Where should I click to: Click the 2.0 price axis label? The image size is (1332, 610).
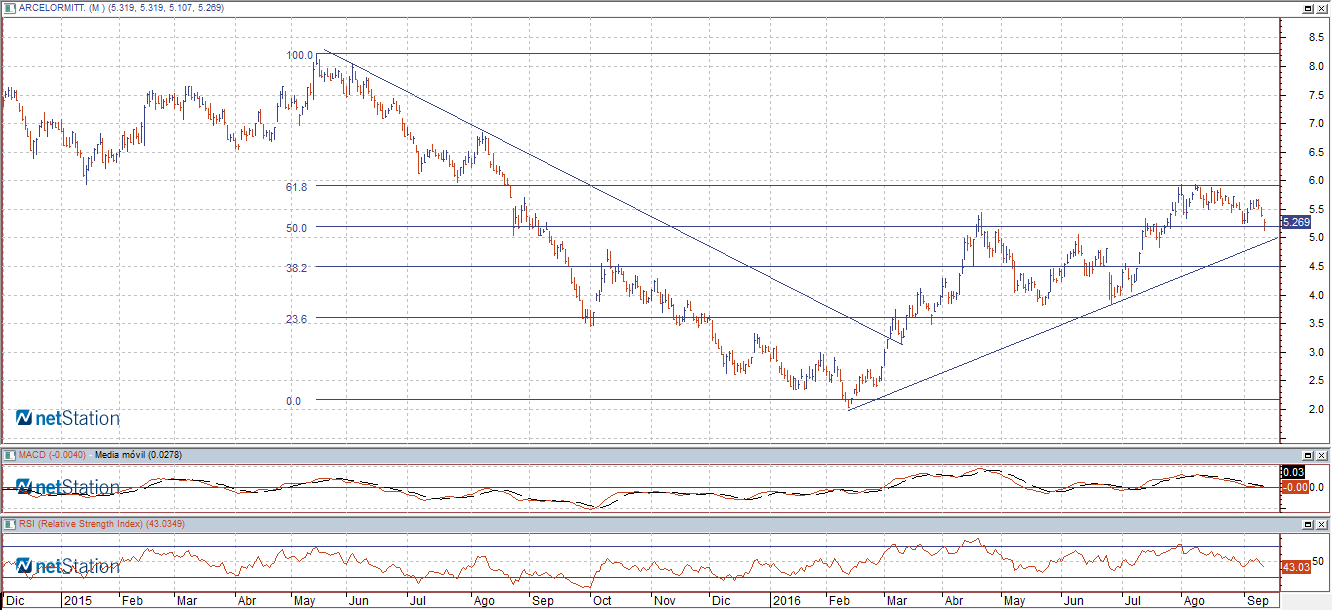(x=1316, y=409)
